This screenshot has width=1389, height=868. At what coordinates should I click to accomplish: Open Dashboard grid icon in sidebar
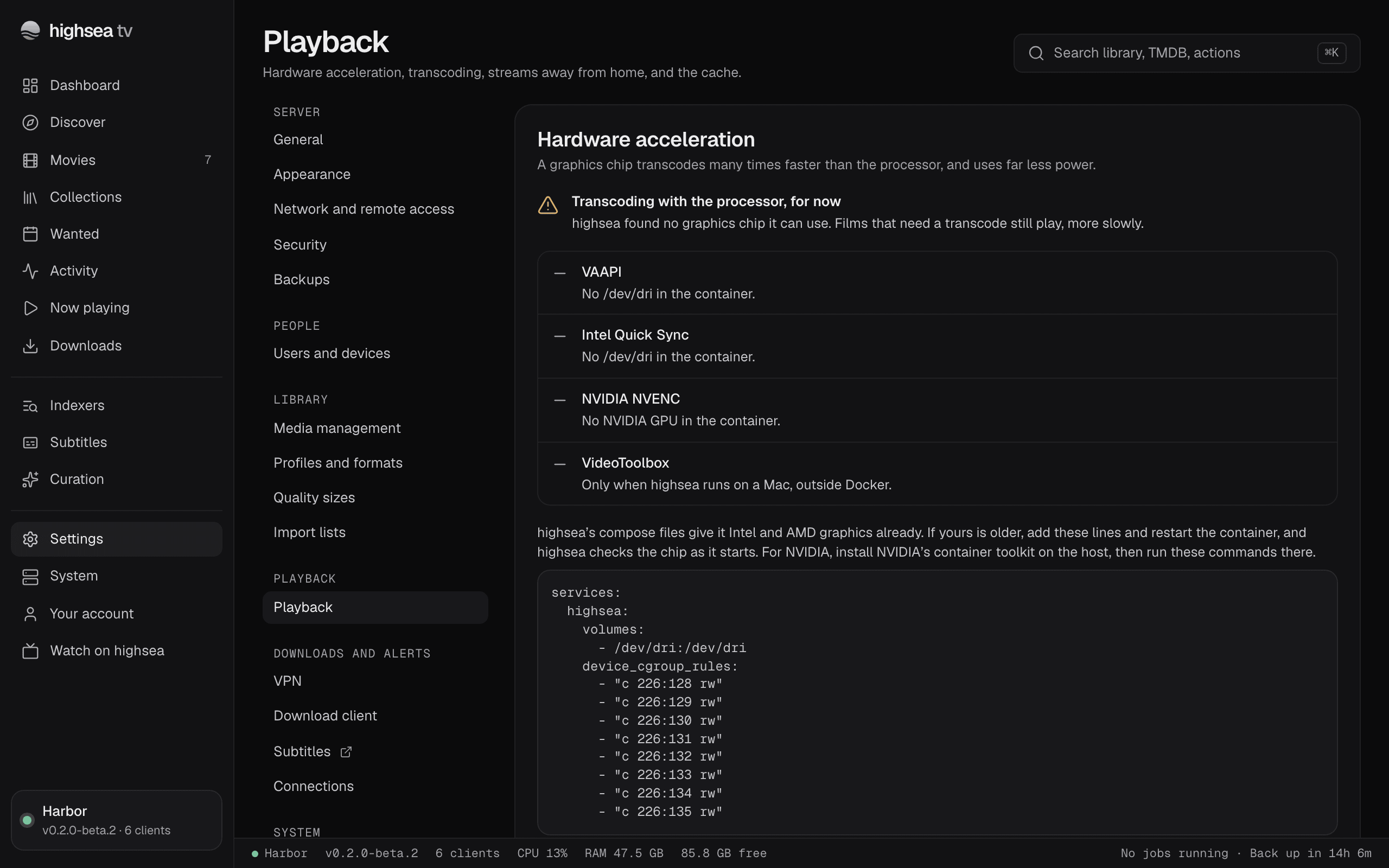30,86
